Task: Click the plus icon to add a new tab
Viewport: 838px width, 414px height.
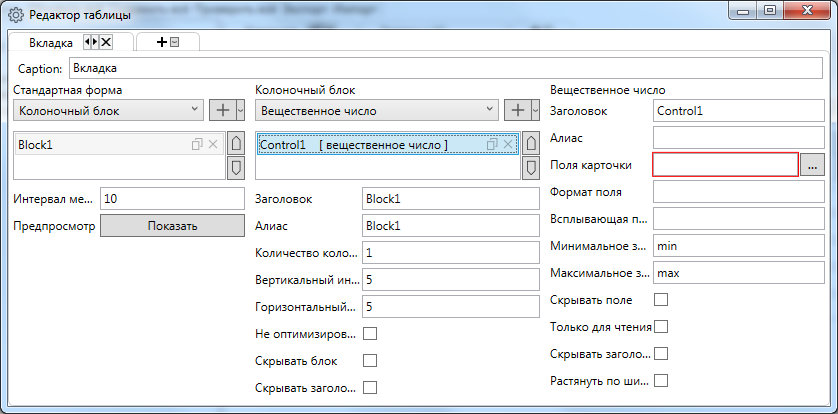Action: (x=161, y=42)
